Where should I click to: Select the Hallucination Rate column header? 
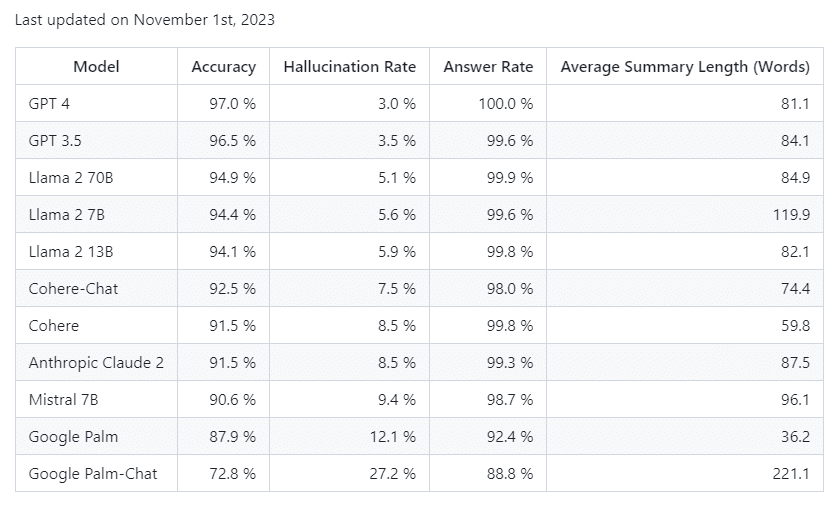350,67
